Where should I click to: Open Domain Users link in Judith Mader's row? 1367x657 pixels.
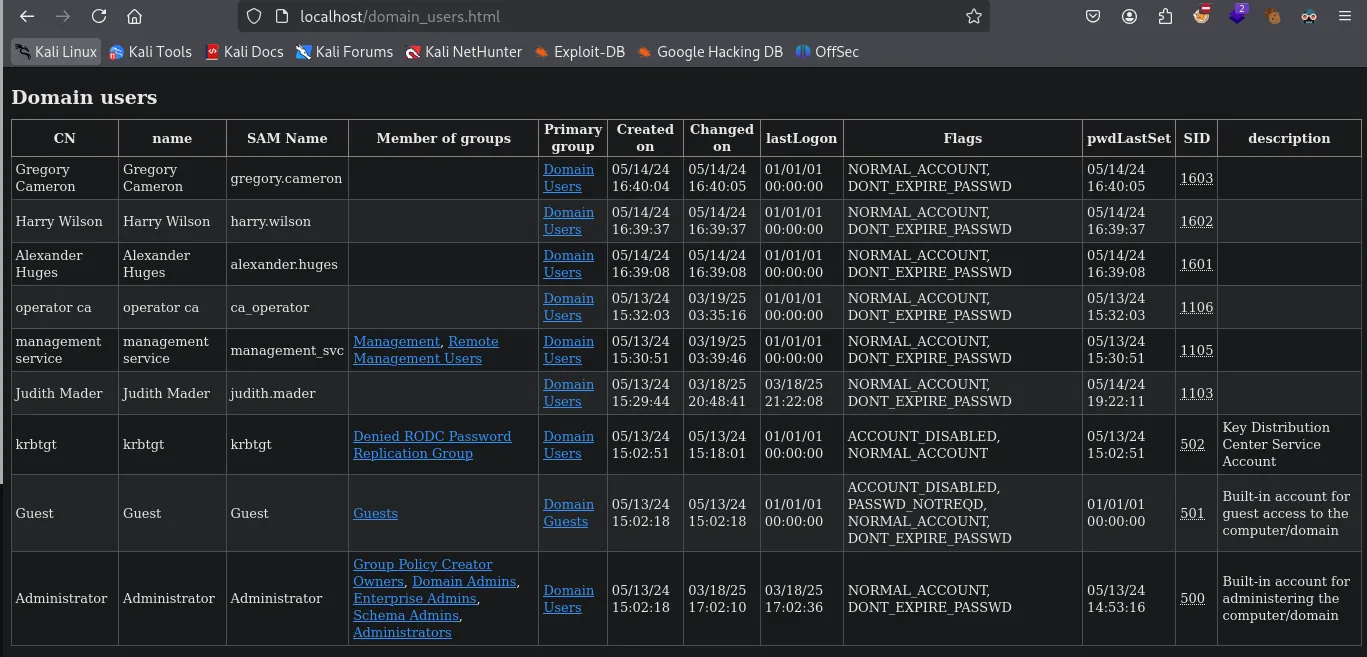coord(568,393)
